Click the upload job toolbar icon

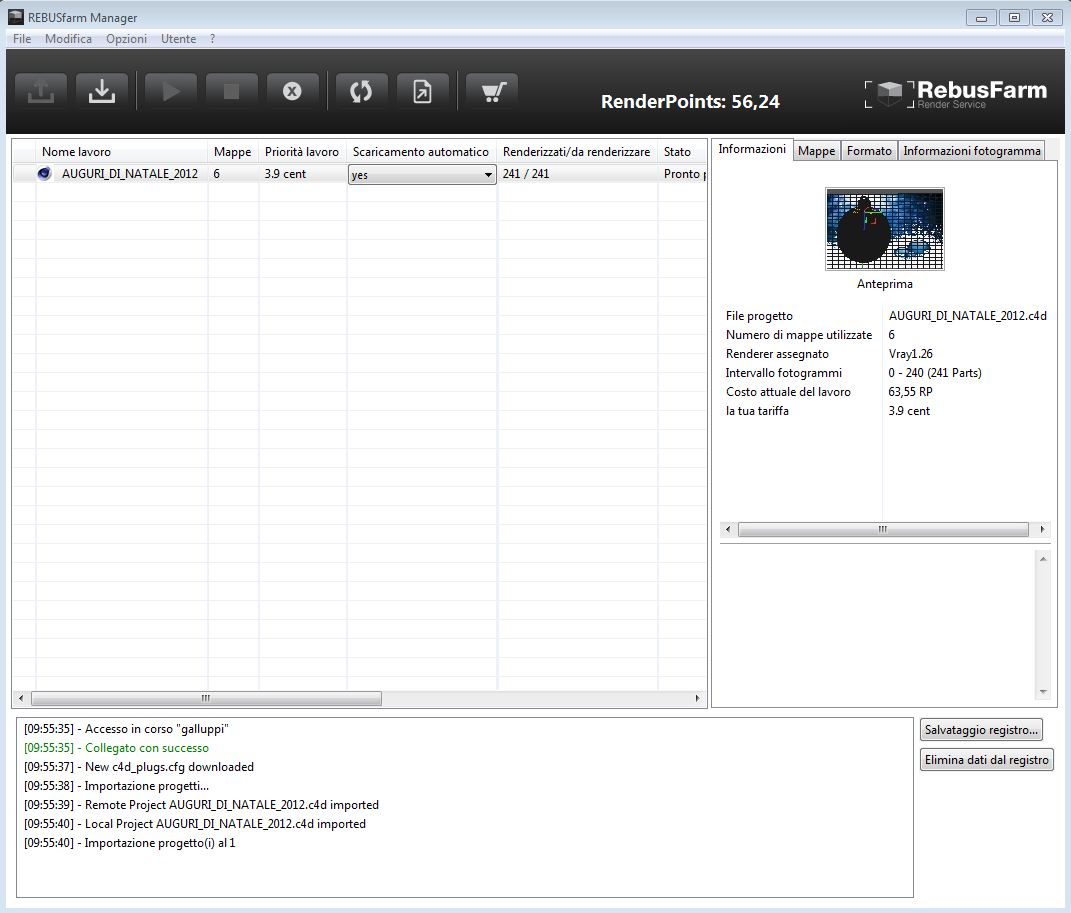coord(41,92)
